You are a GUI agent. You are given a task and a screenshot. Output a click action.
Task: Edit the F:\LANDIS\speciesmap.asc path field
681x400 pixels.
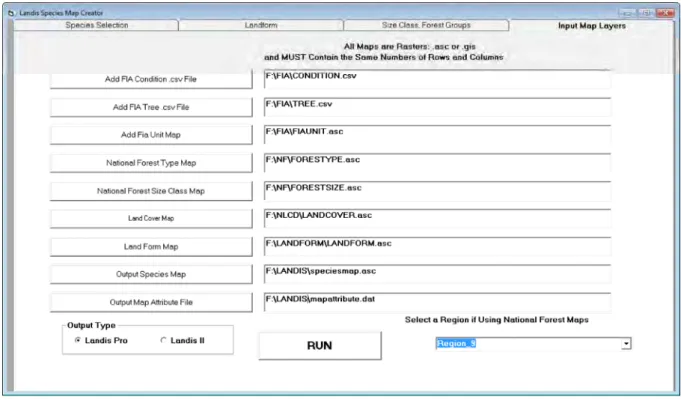coord(437,274)
